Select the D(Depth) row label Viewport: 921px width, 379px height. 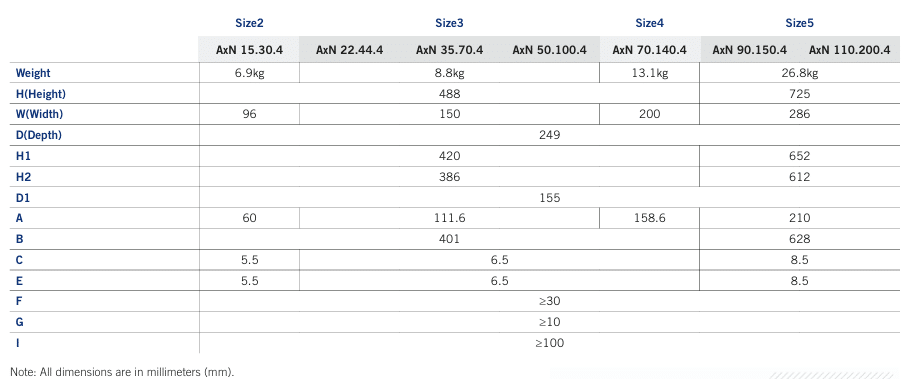click(39, 135)
